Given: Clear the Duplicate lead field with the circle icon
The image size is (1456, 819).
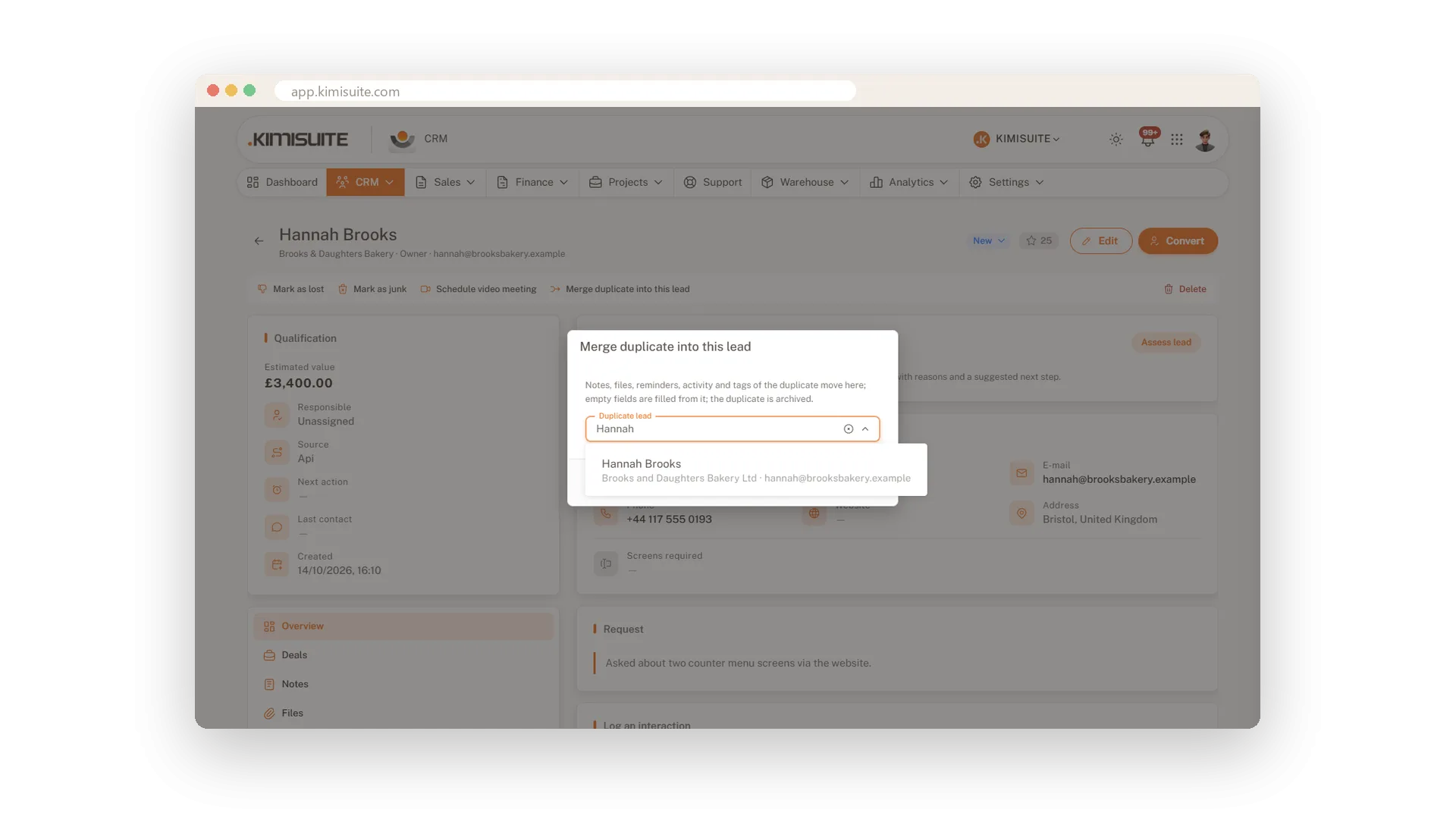Looking at the screenshot, I should pyautogui.click(x=848, y=429).
